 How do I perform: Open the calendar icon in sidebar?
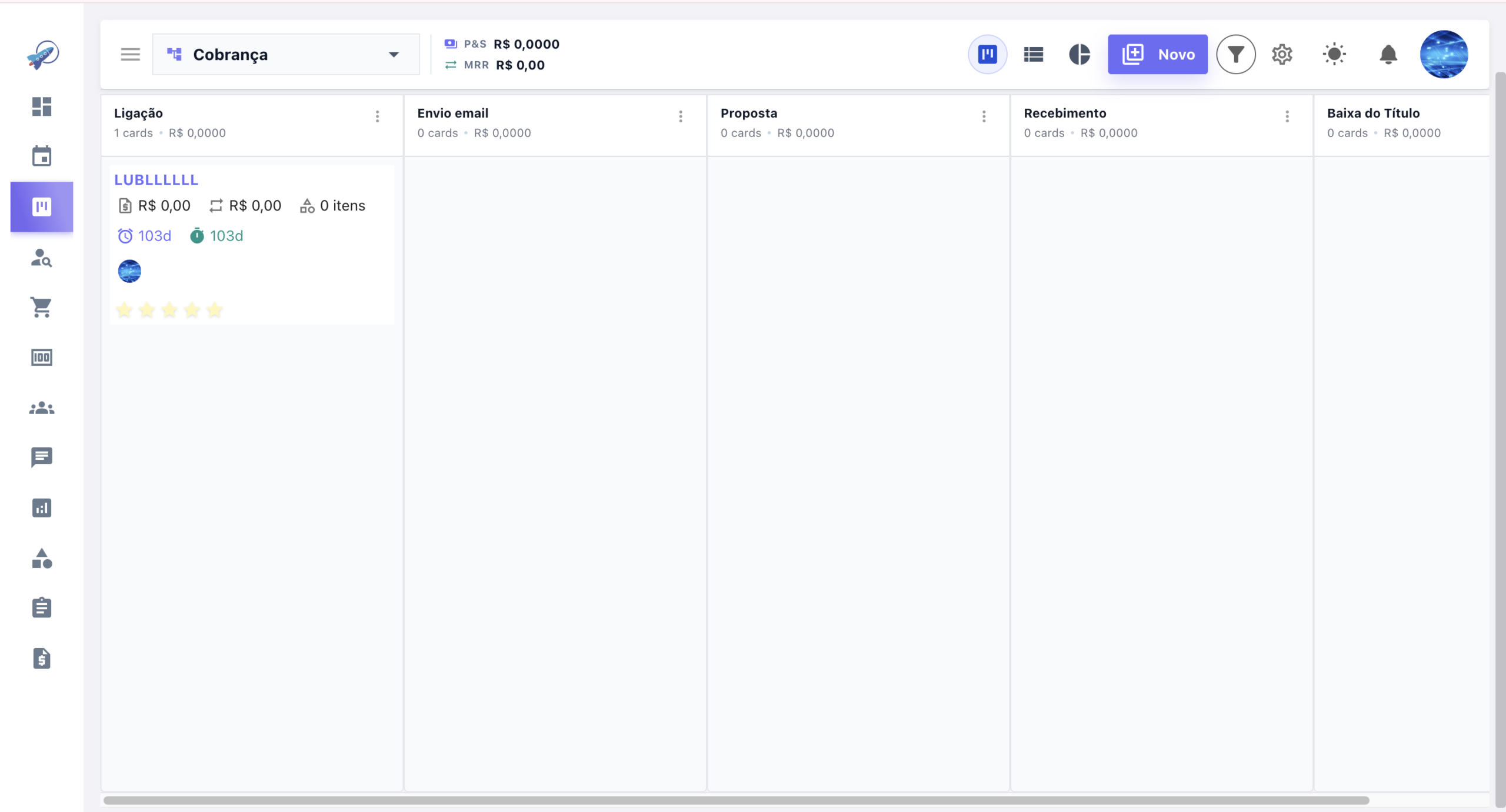(42, 156)
